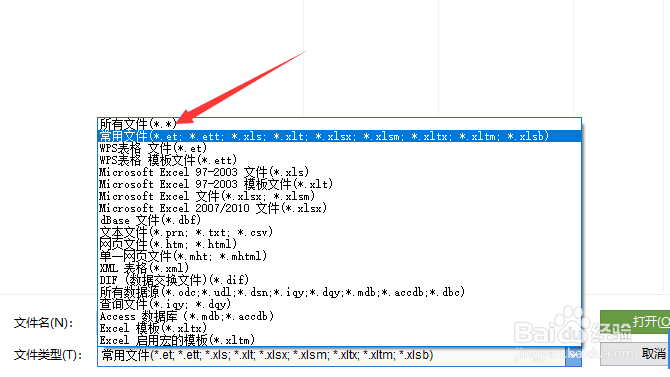Choose Microsoft Excel 2007/2010 文件(*.xlsx)
Screen dimensions: 670x377
[340, 208]
